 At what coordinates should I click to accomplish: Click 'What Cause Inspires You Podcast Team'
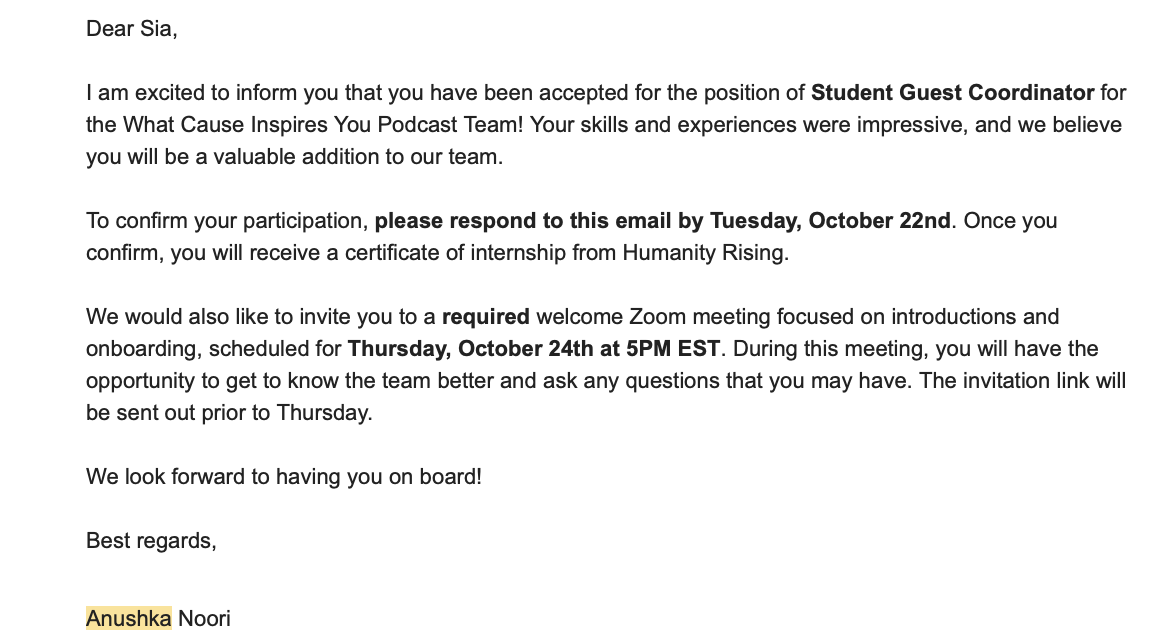coord(322,125)
